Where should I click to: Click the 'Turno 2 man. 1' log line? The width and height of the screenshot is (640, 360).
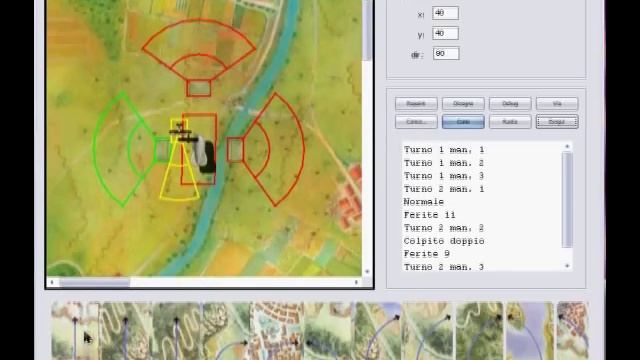tap(444, 189)
